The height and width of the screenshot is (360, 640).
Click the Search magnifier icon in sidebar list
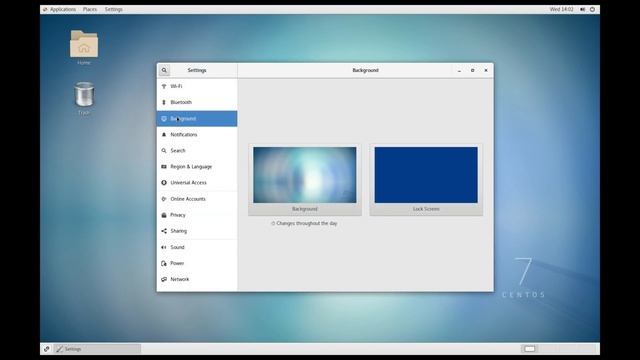click(x=164, y=151)
